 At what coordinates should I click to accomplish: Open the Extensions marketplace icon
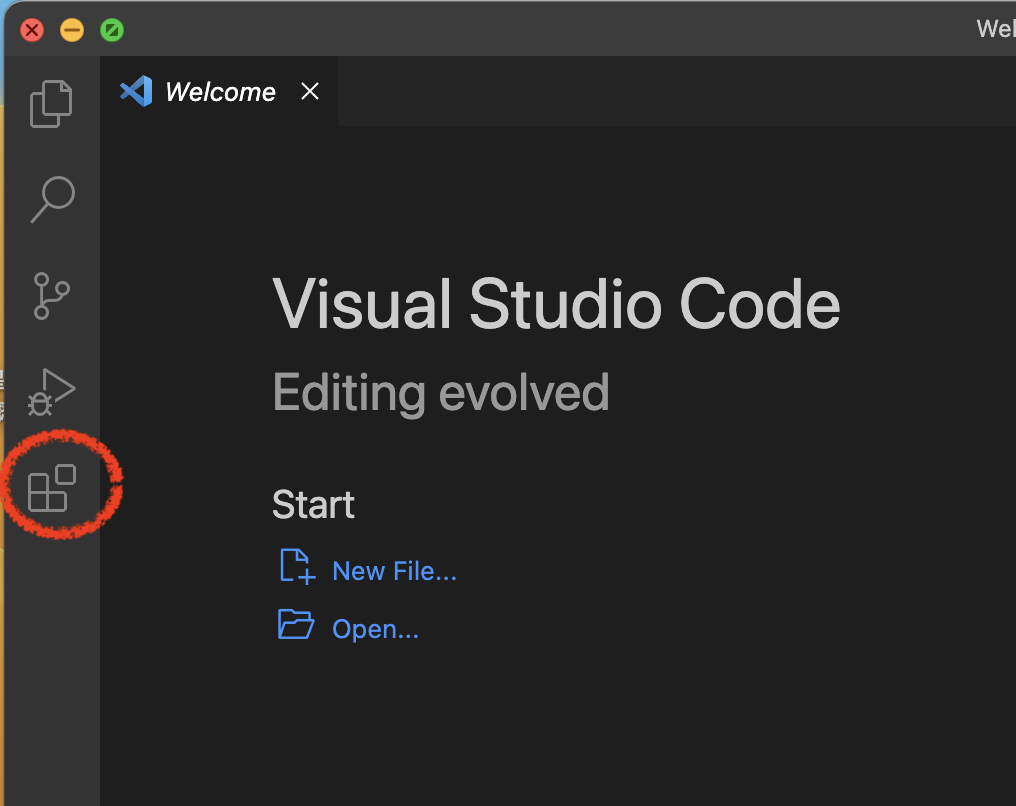pos(52,488)
